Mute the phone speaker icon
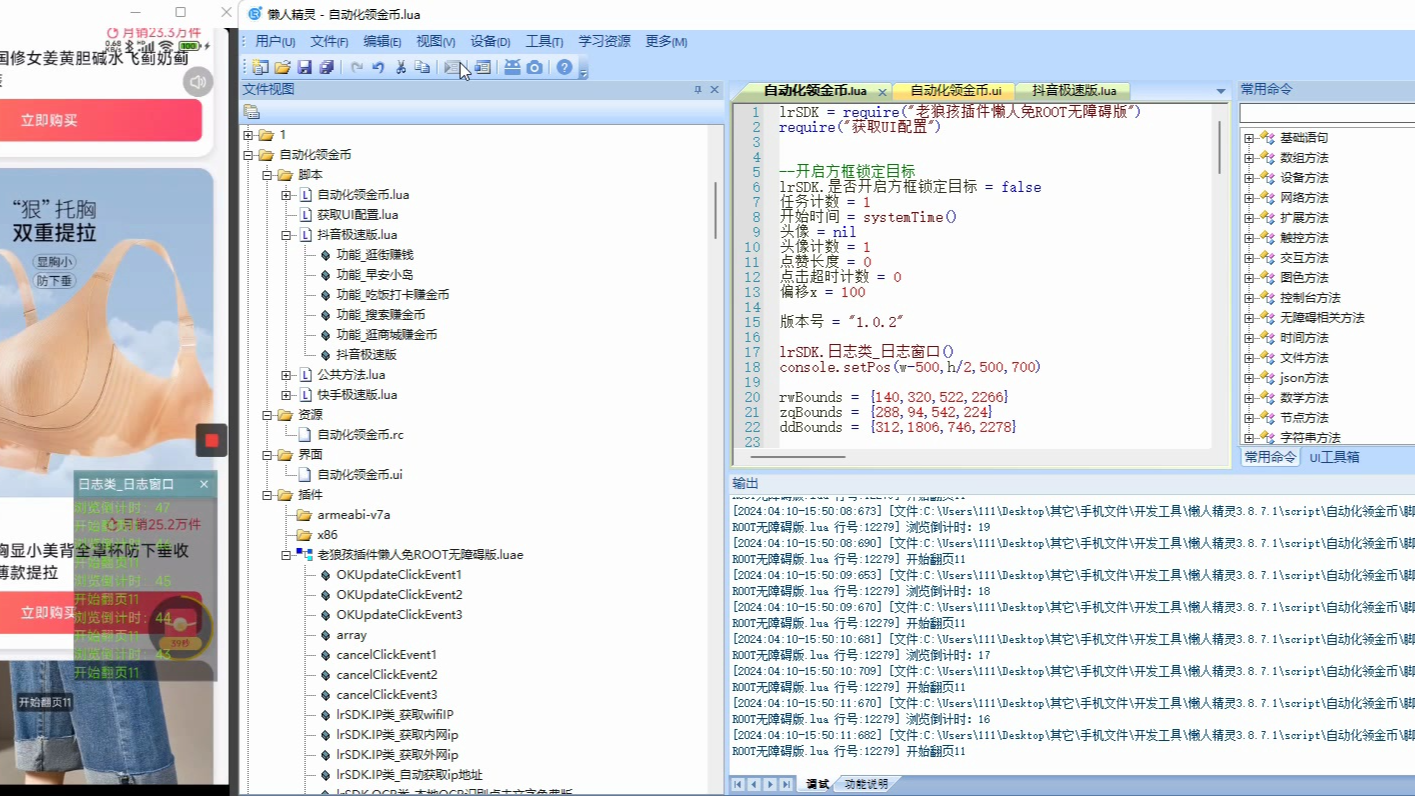Image resolution: width=1415 pixels, height=796 pixels. click(x=199, y=82)
